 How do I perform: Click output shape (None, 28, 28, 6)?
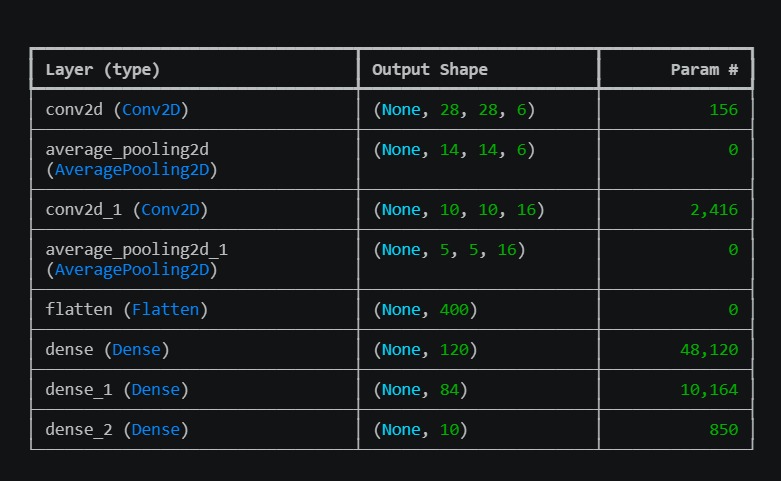pos(454,110)
